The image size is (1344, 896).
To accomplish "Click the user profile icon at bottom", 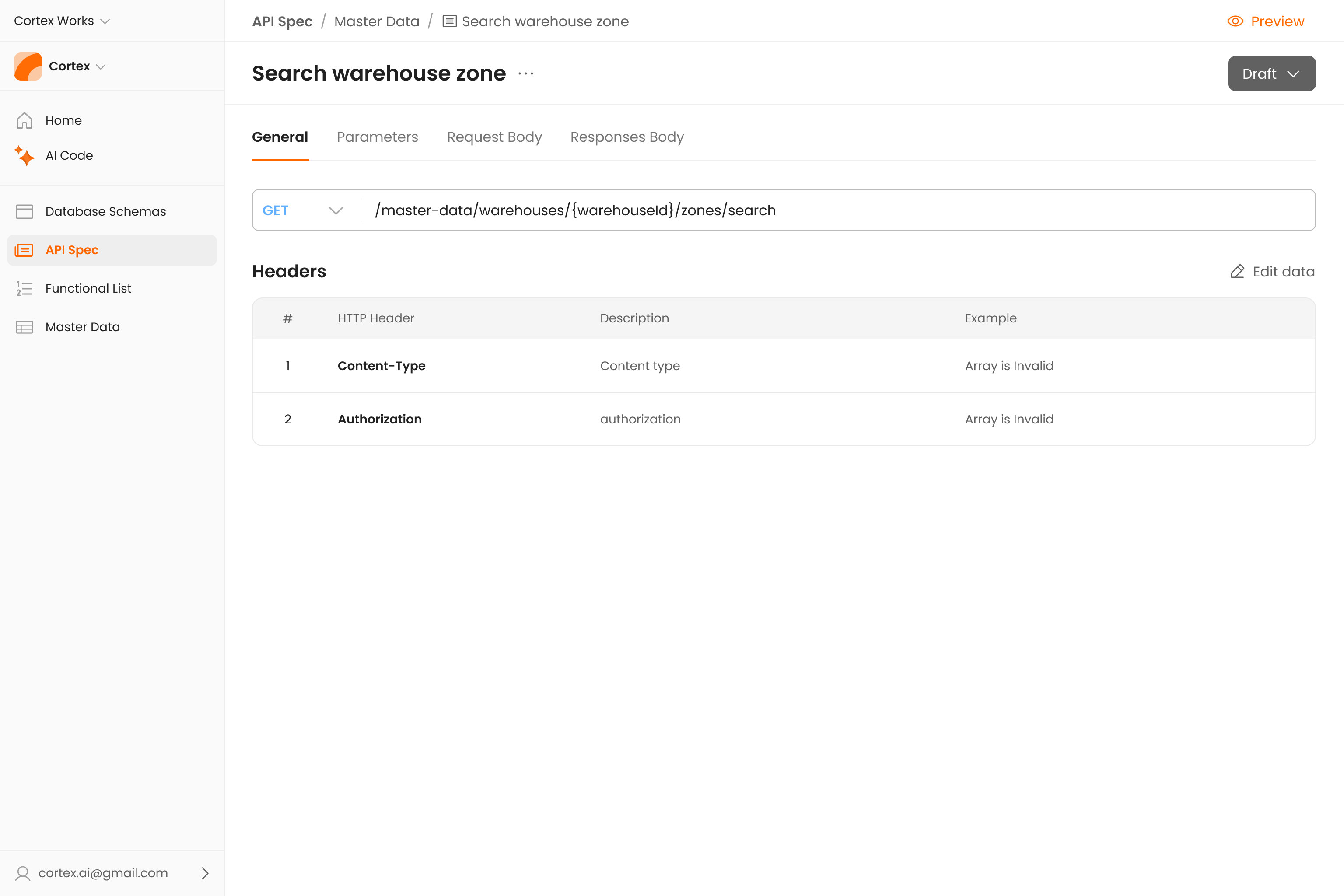I will click(x=23, y=873).
